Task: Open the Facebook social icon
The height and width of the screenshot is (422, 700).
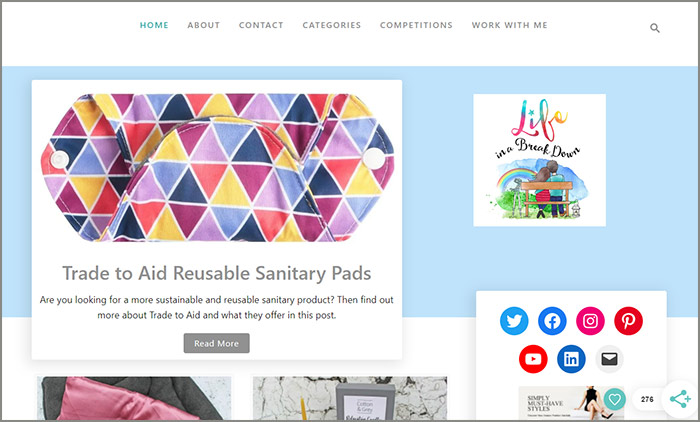Action: pos(552,321)
